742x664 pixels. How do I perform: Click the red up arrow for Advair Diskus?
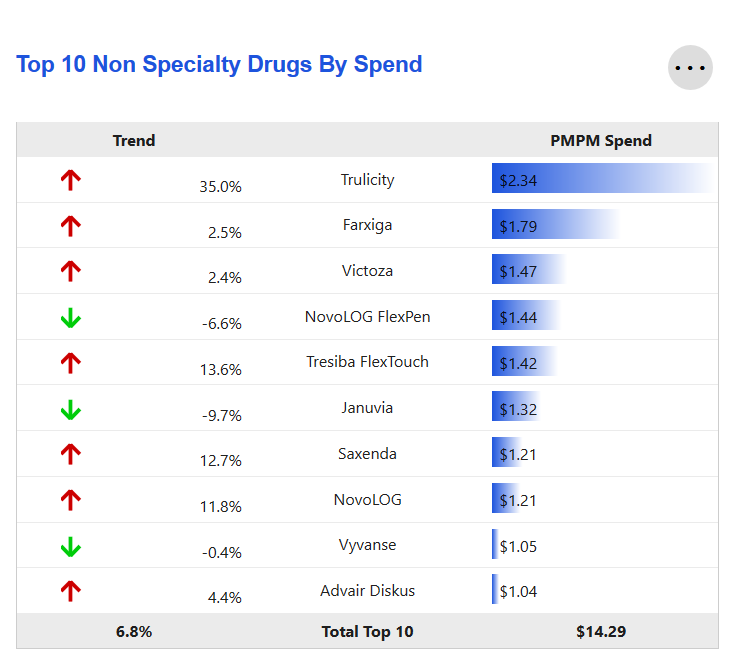click(70, 591)
